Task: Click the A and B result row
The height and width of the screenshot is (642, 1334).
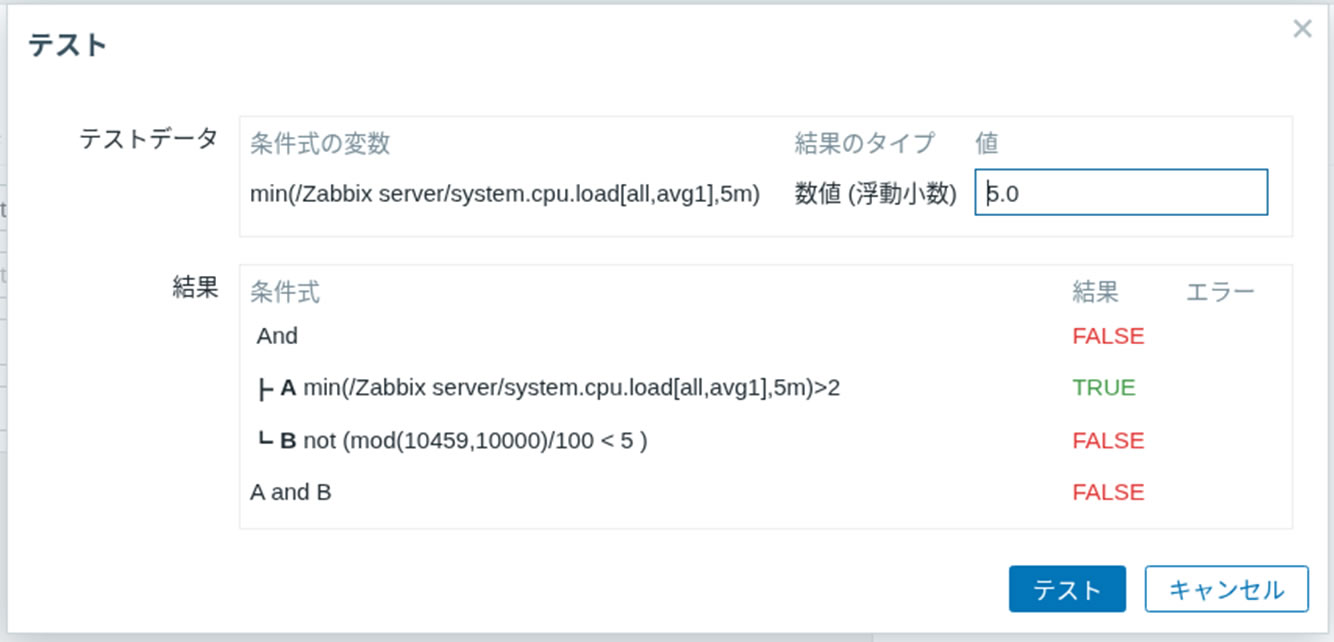Action: pos(290,491)
